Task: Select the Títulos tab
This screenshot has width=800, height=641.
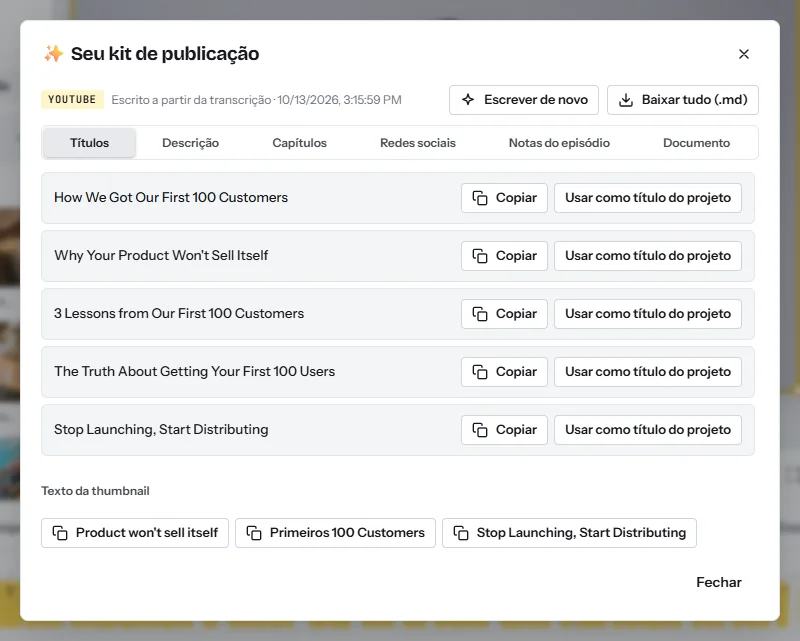Action: [89, 143]
